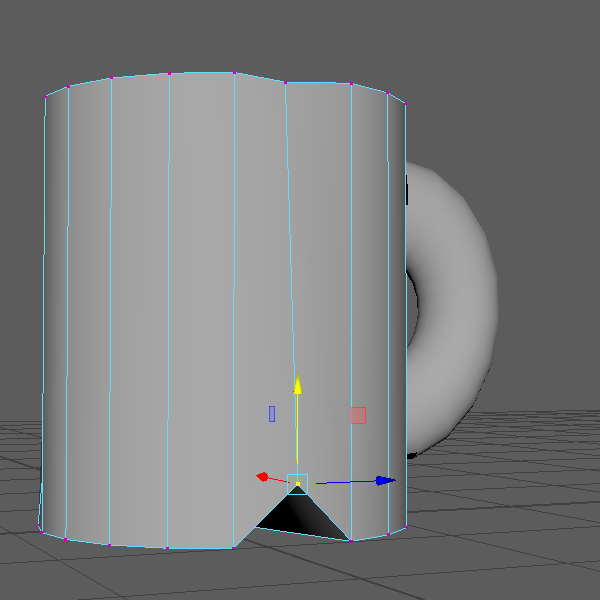Viewport: 600px width, 600px height.
Task: Click the red X-axis move arrow
Action: pos(263,477)
